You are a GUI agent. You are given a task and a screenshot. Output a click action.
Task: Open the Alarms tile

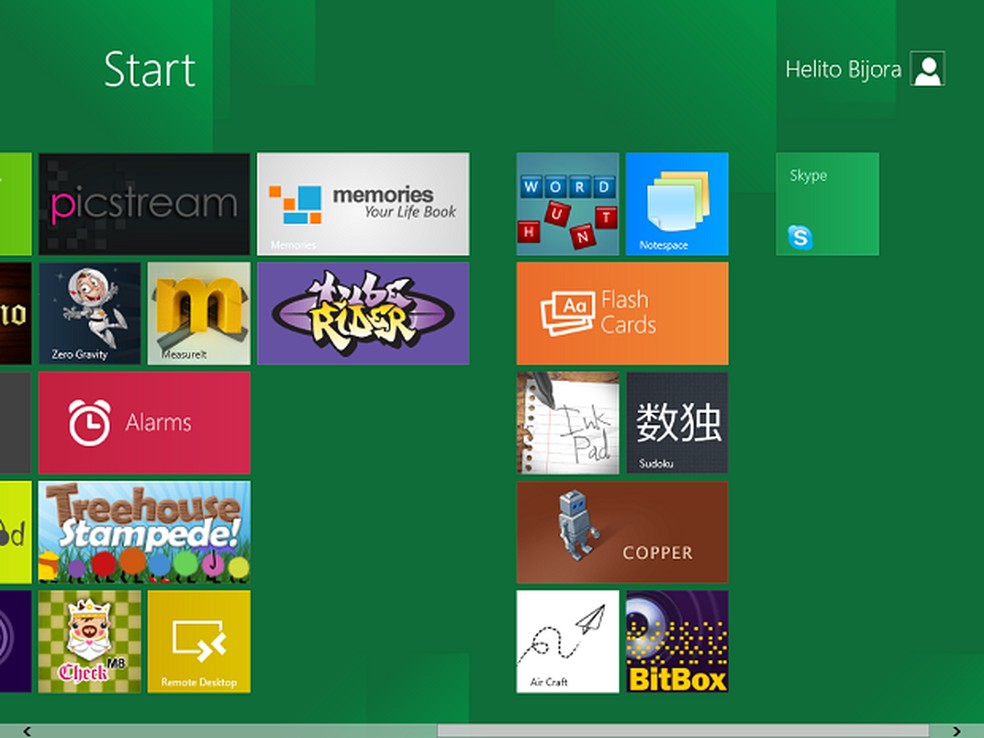(144, 423)
